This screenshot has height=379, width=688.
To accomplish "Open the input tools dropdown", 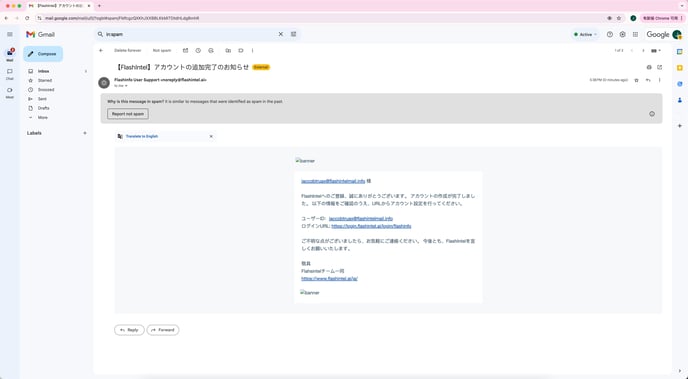I will coord(656,50).
